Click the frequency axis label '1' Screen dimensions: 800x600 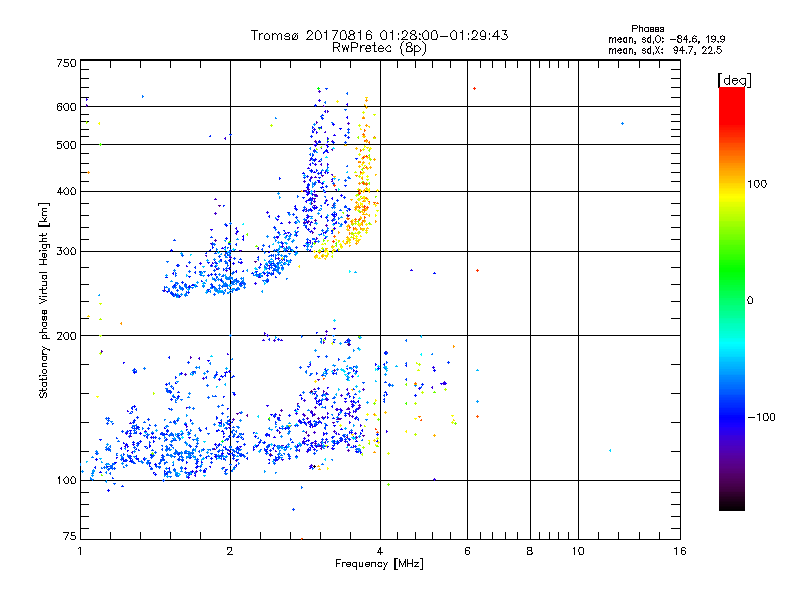(x=80, y=551)
